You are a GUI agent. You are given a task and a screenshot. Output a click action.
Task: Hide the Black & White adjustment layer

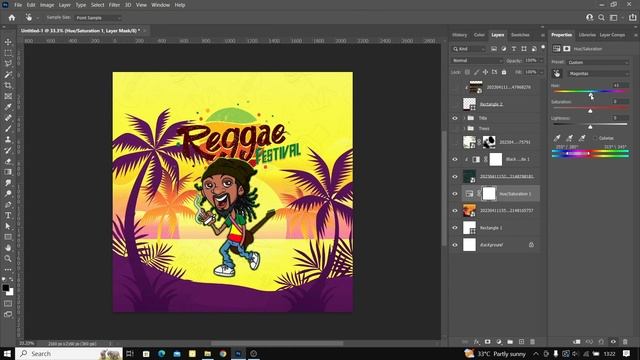(x=455, y=159)
